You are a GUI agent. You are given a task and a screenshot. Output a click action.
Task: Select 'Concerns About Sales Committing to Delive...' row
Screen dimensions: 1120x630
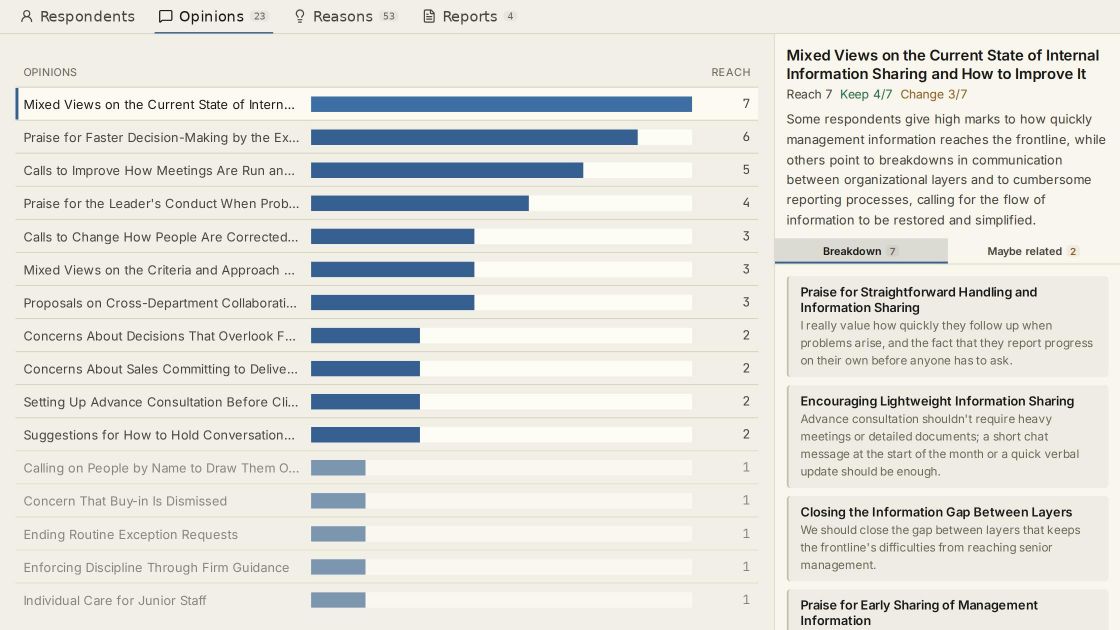pyautogui.click(x=386, y=369)
